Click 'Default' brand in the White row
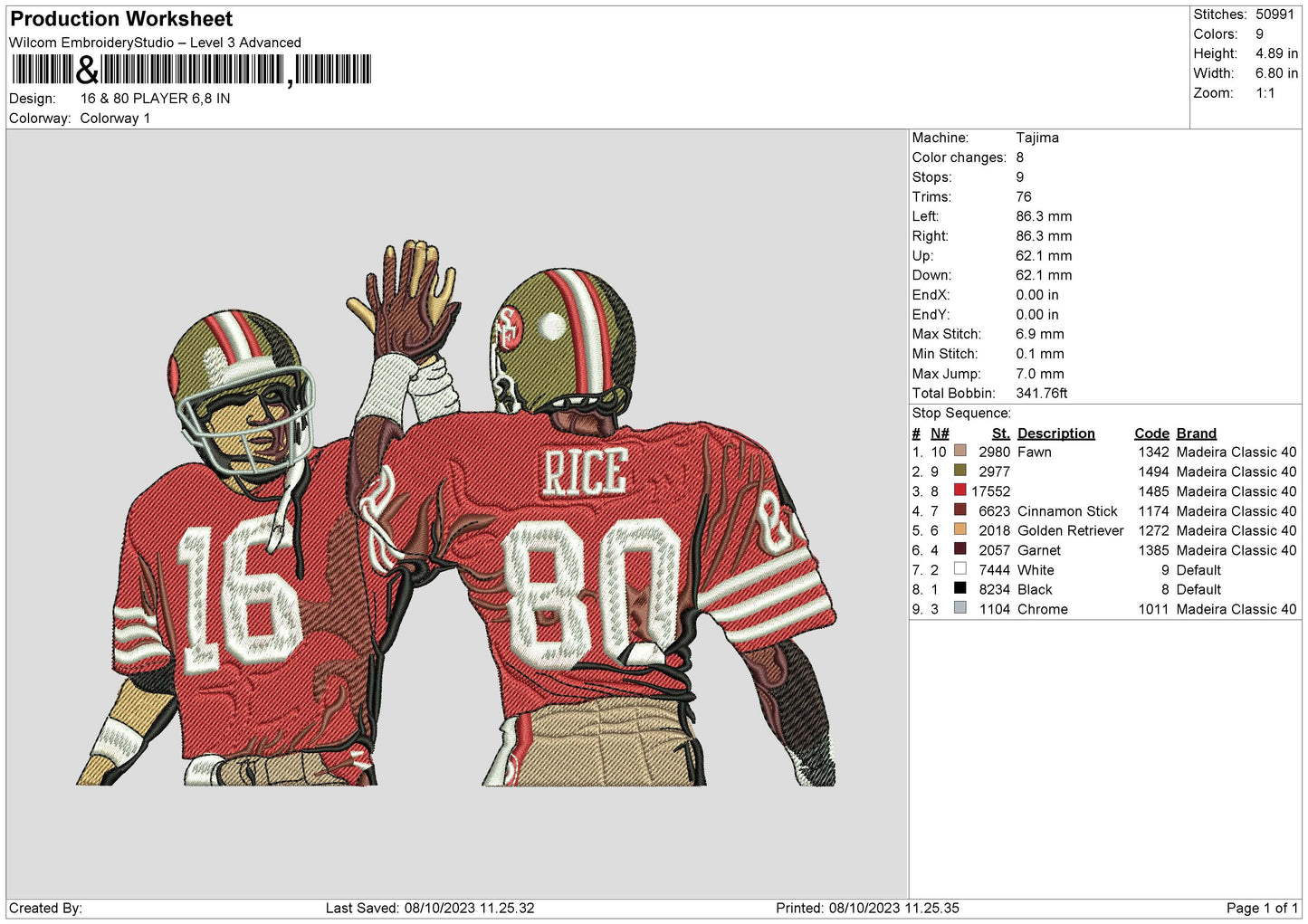The height and width of the screenshot is (924, 1308). tap(1198, 571)
